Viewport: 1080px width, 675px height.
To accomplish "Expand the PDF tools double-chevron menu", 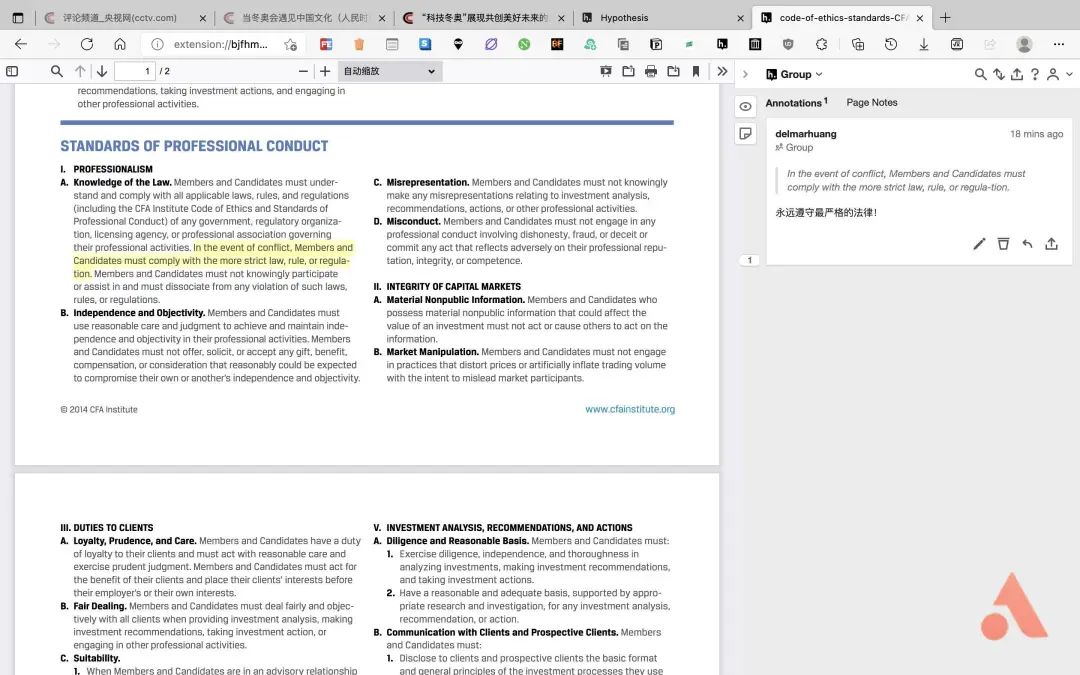I will coord(722,71).
